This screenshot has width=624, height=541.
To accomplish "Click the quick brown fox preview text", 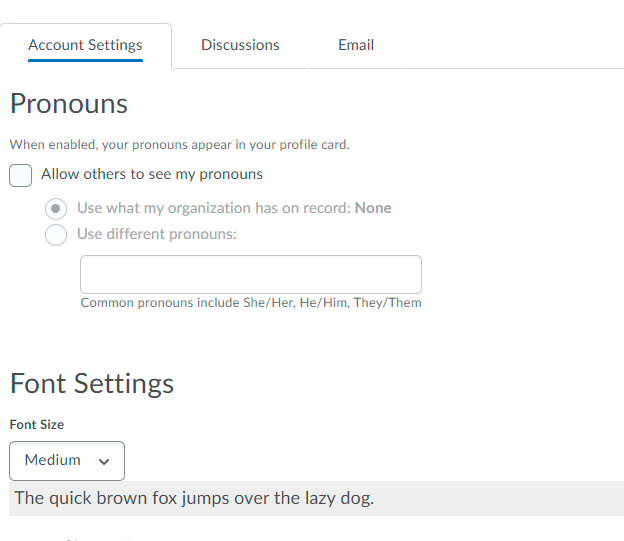I will [194, 498].
